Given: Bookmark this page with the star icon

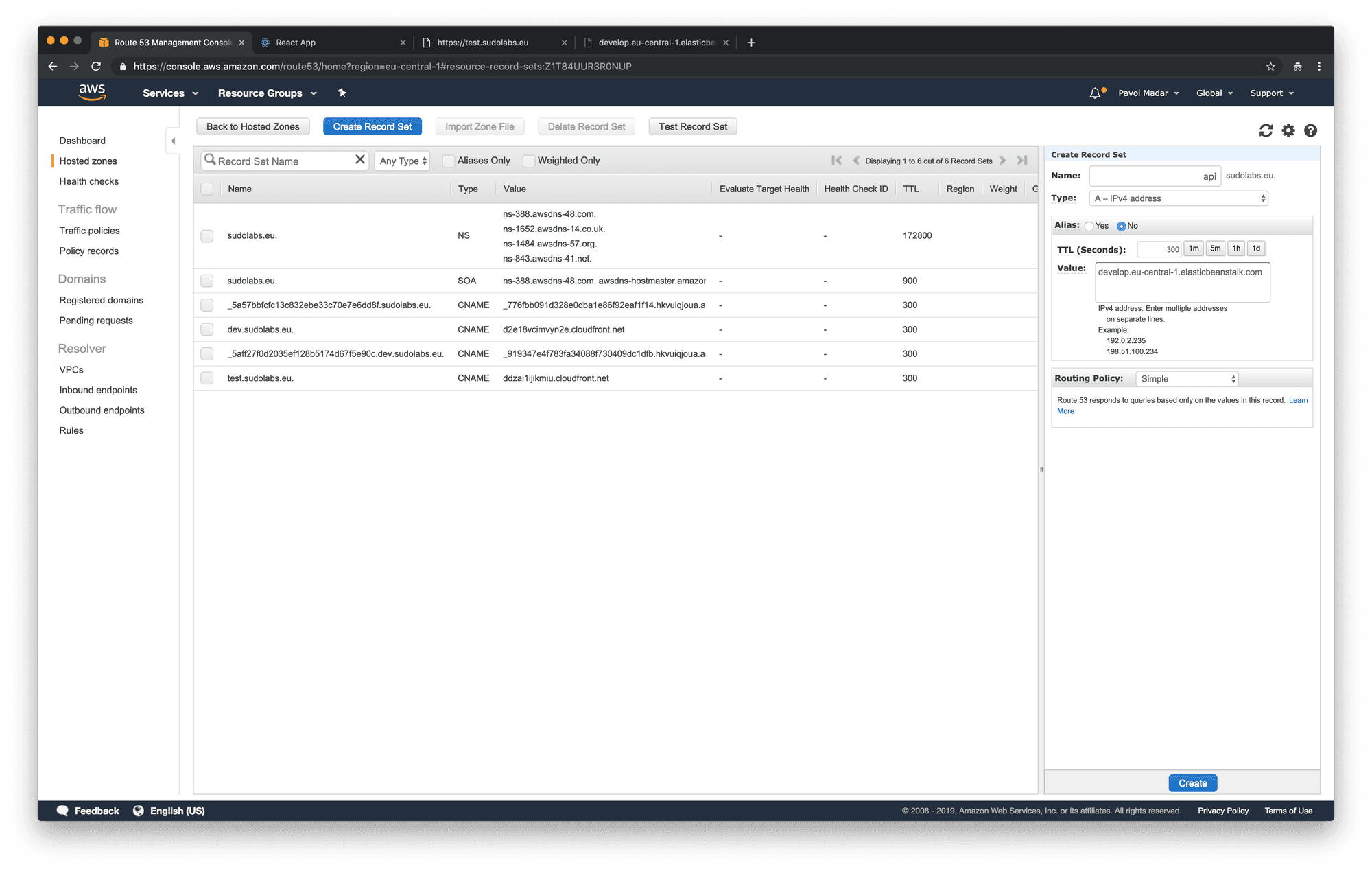Looking at the screenshot, I should 1270,67.
